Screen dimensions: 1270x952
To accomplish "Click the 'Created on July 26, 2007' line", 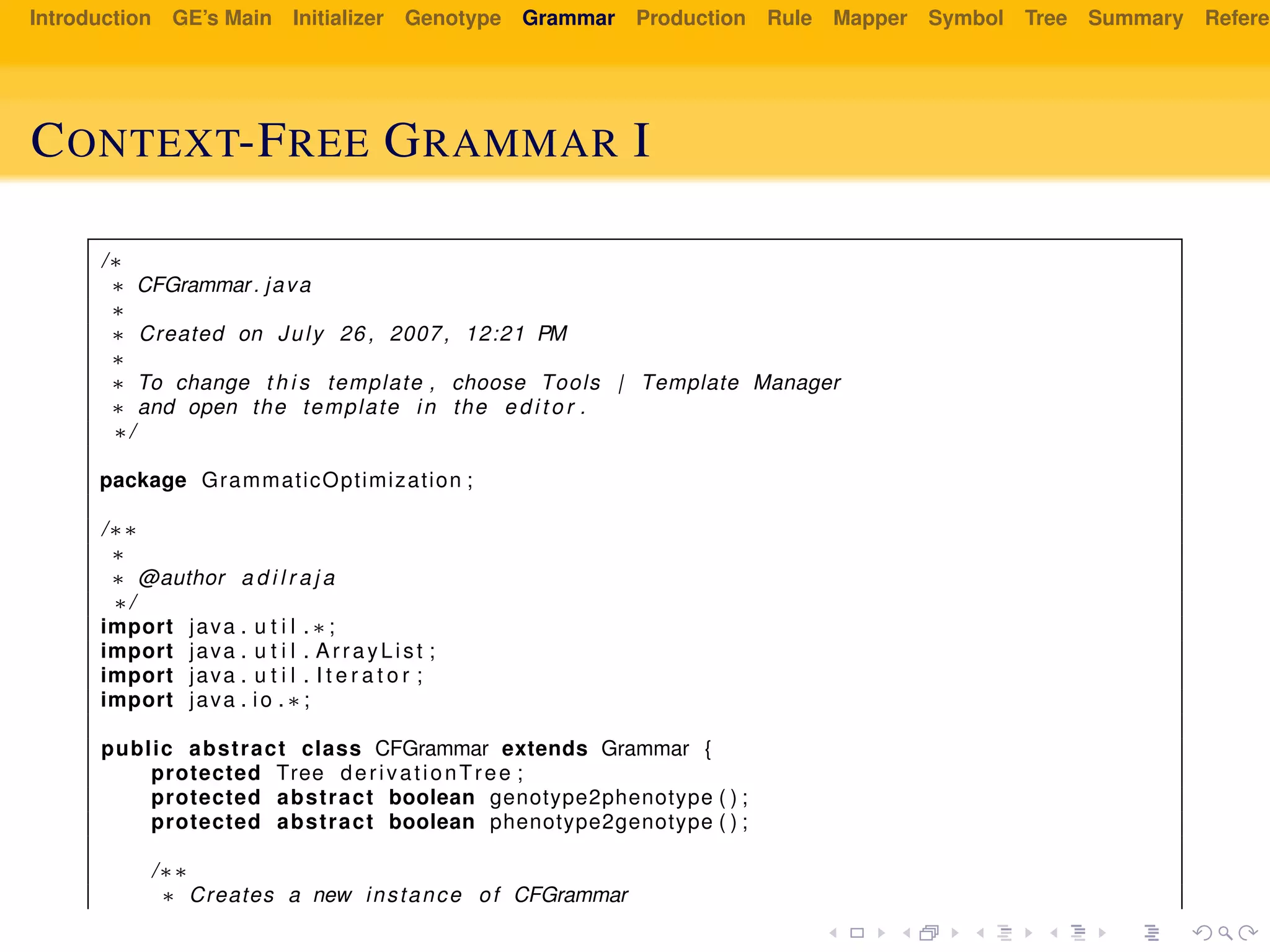I will pyautogui.click(x=340, y=333).
